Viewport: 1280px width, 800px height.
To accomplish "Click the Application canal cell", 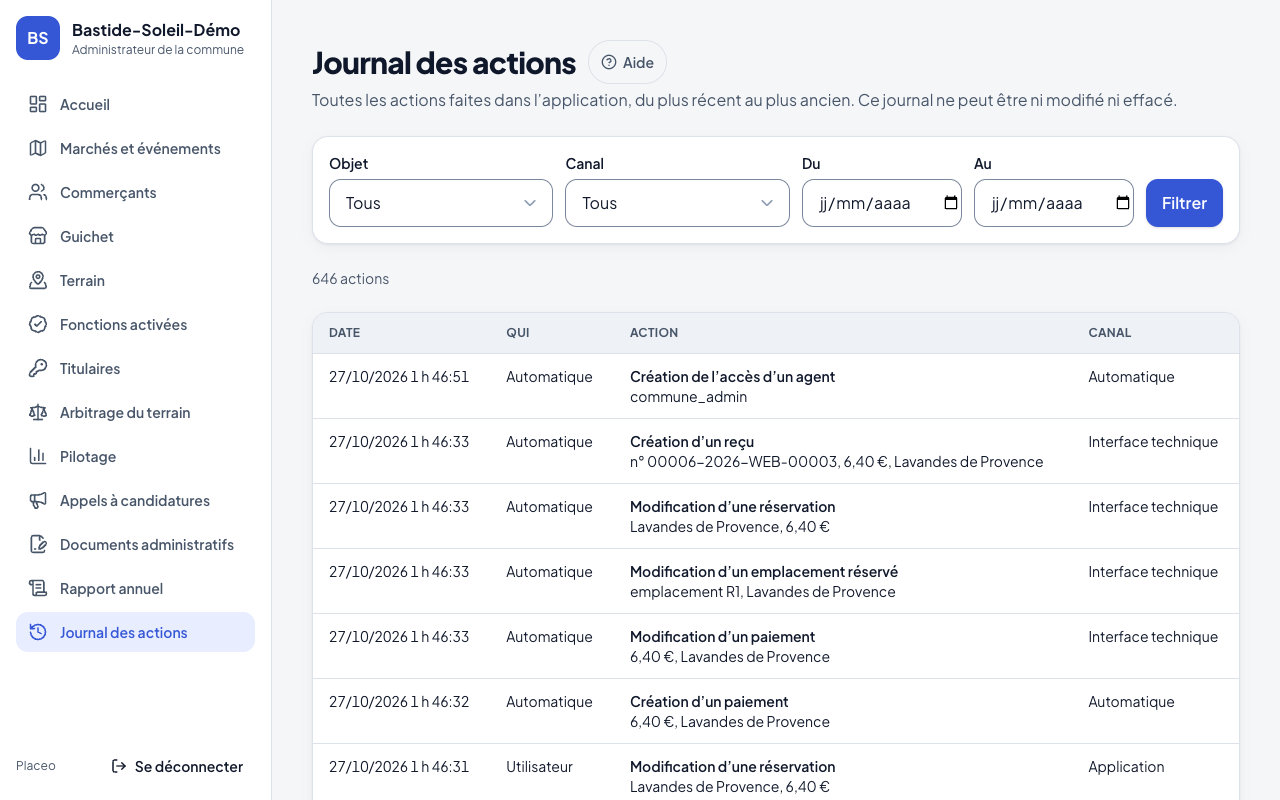I will pyautogui.click(x=1126, y=767).
